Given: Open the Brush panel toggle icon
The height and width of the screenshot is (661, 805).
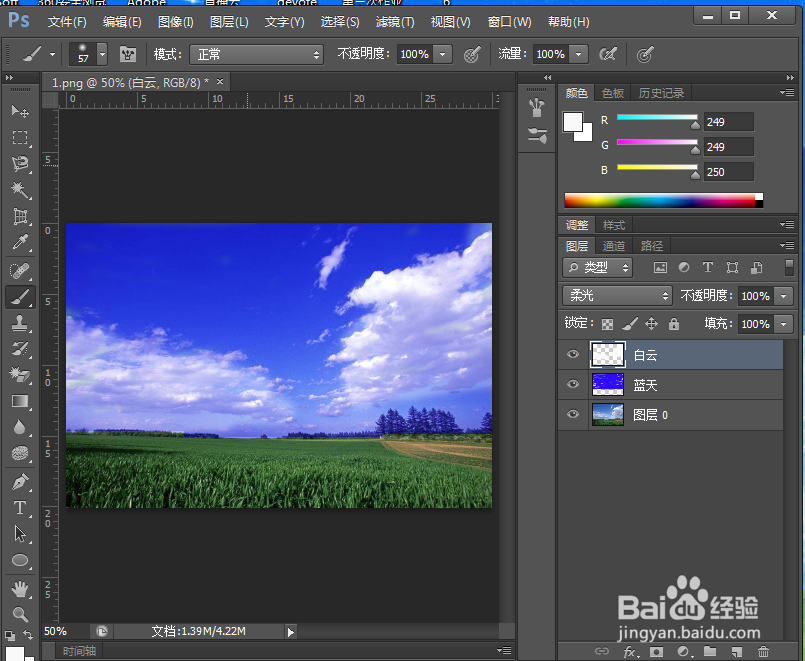Looking at the screenshot, I should click(x=128, y=54).
